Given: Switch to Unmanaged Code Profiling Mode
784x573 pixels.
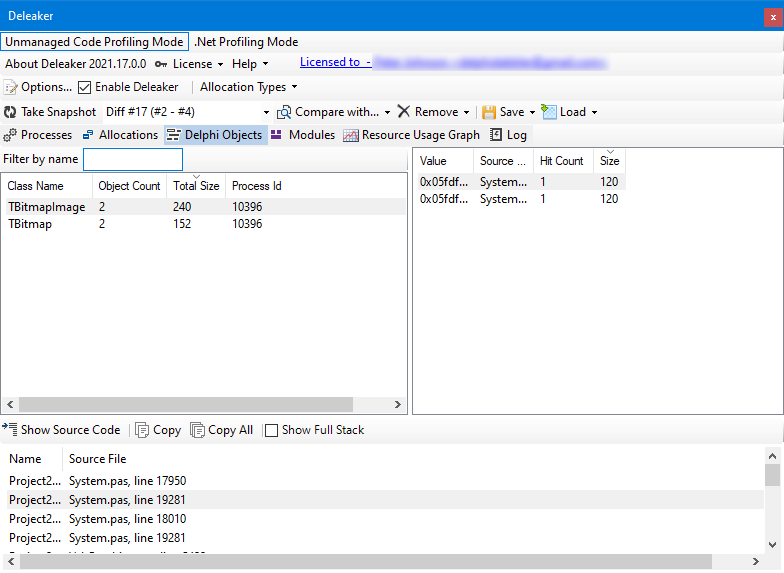Looking at the screenshot, I should coord(94,42).
